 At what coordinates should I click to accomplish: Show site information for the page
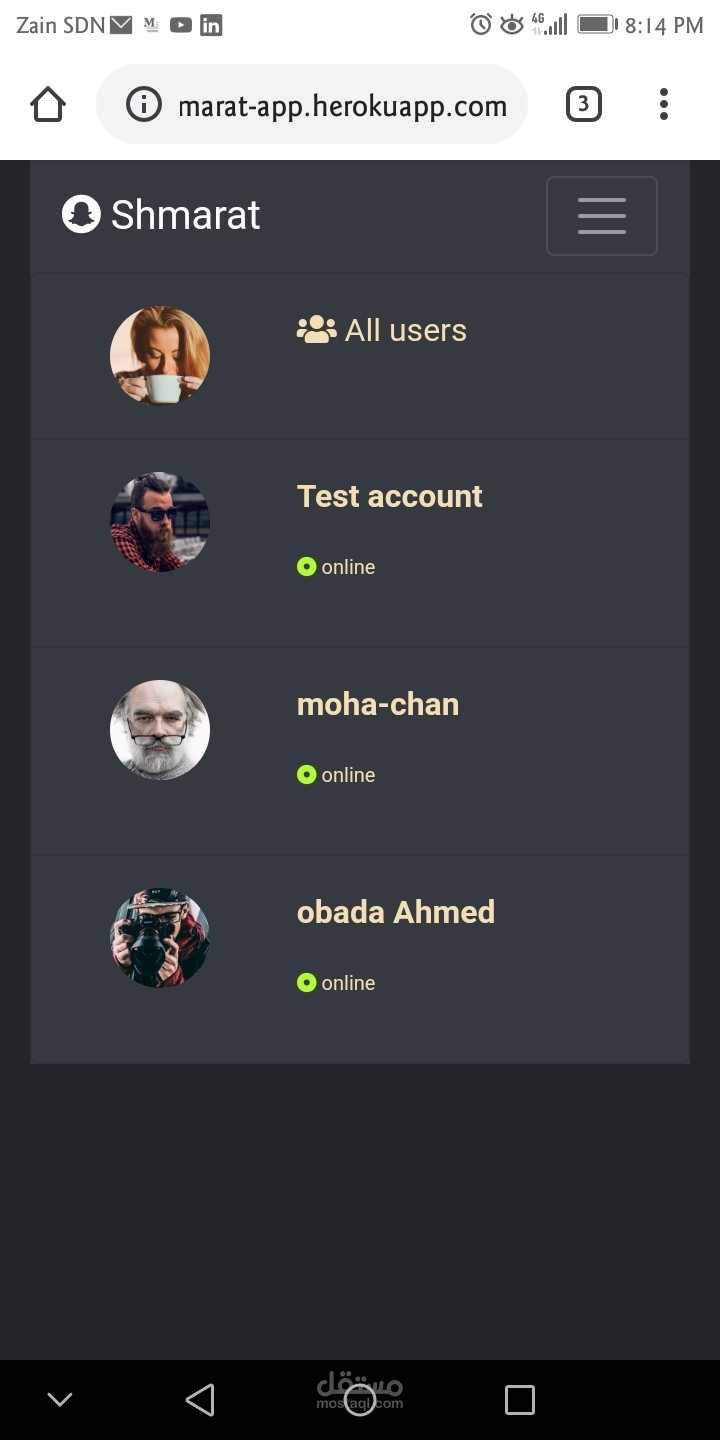(144, 105)
